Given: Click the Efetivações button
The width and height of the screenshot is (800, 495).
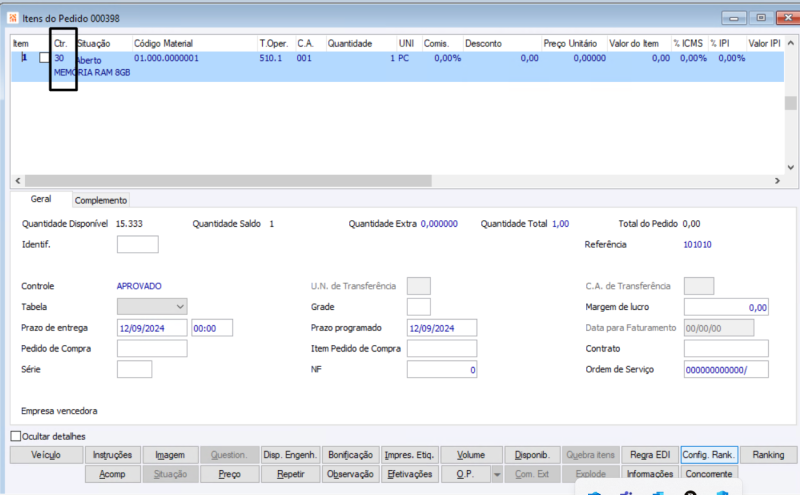Looking at the screenshot, I should 409,474.
